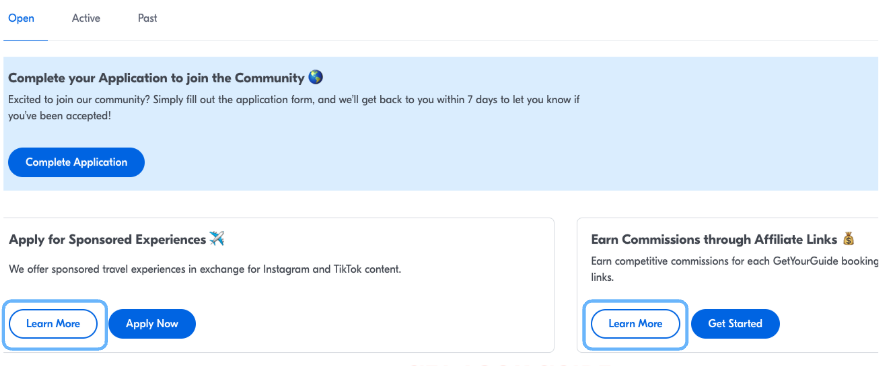Click the Instagram and TikTok content description
Image resolution: width=887 pixels, height=369 pixels.
tap(205, 269)
